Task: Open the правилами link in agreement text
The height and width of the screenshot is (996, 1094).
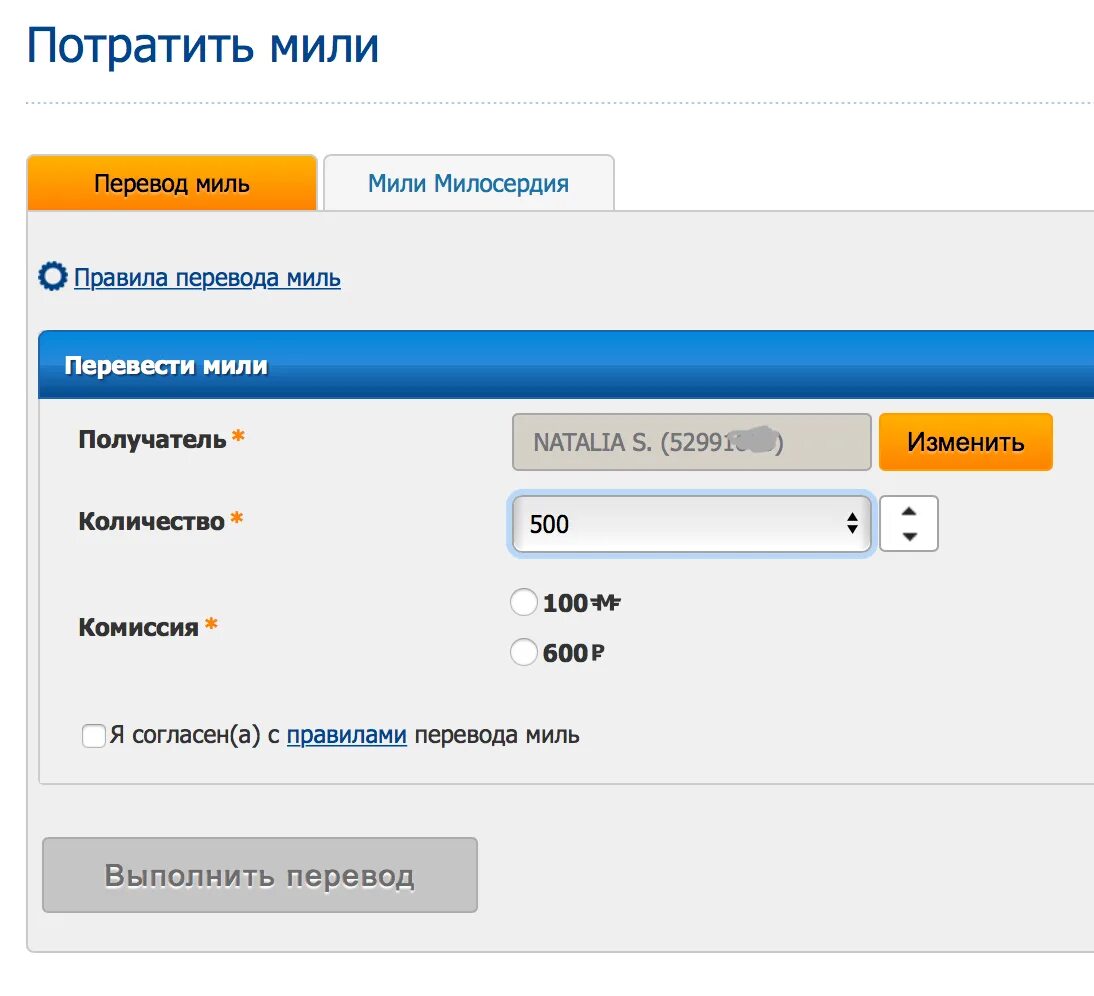Action: 347,735
